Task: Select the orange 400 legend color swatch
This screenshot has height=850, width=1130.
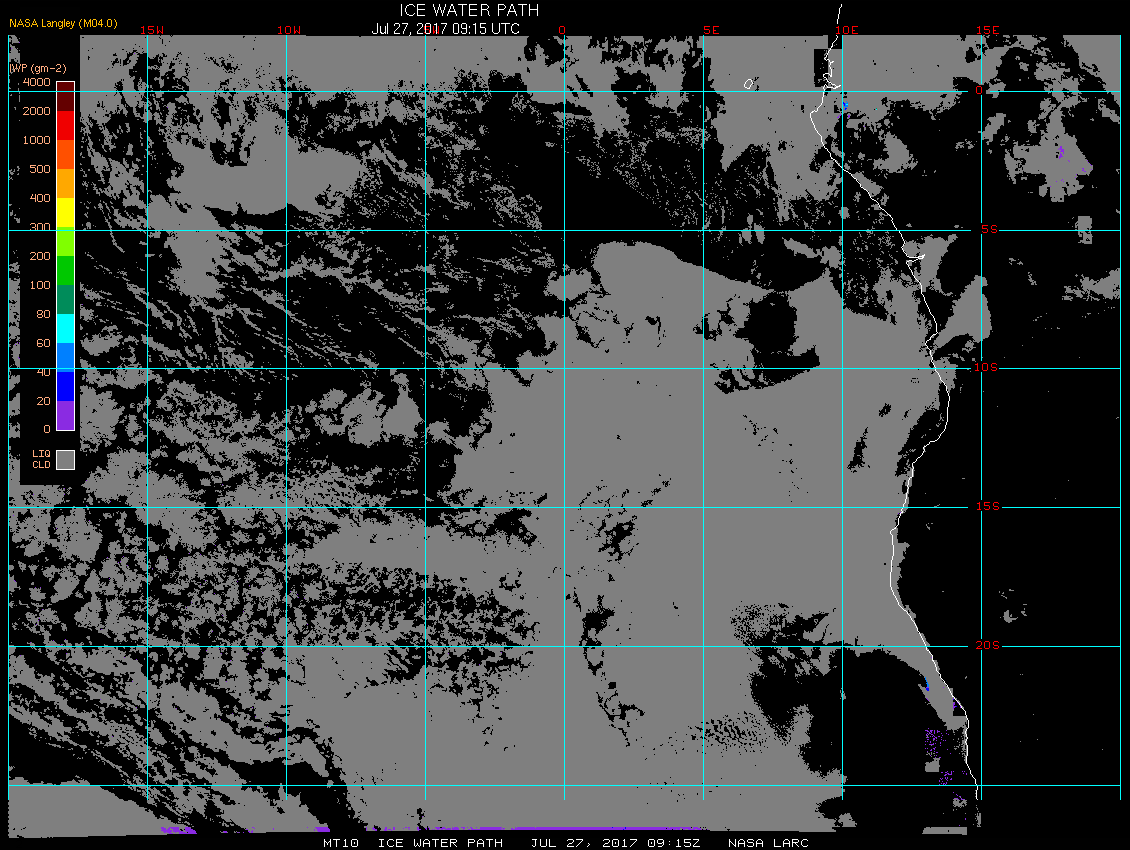Action: point(66,183)
